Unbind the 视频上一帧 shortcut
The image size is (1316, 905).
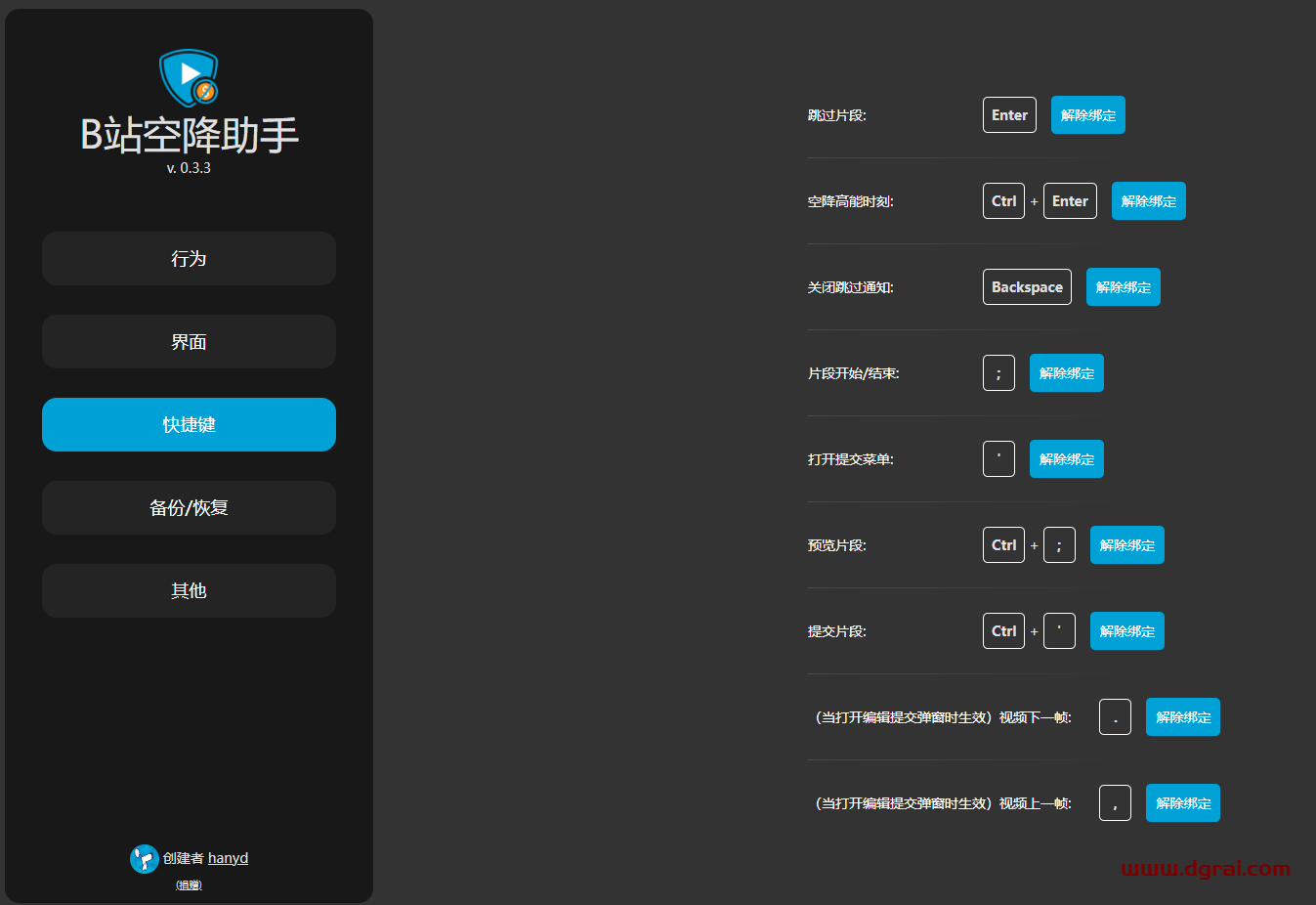1183,803
